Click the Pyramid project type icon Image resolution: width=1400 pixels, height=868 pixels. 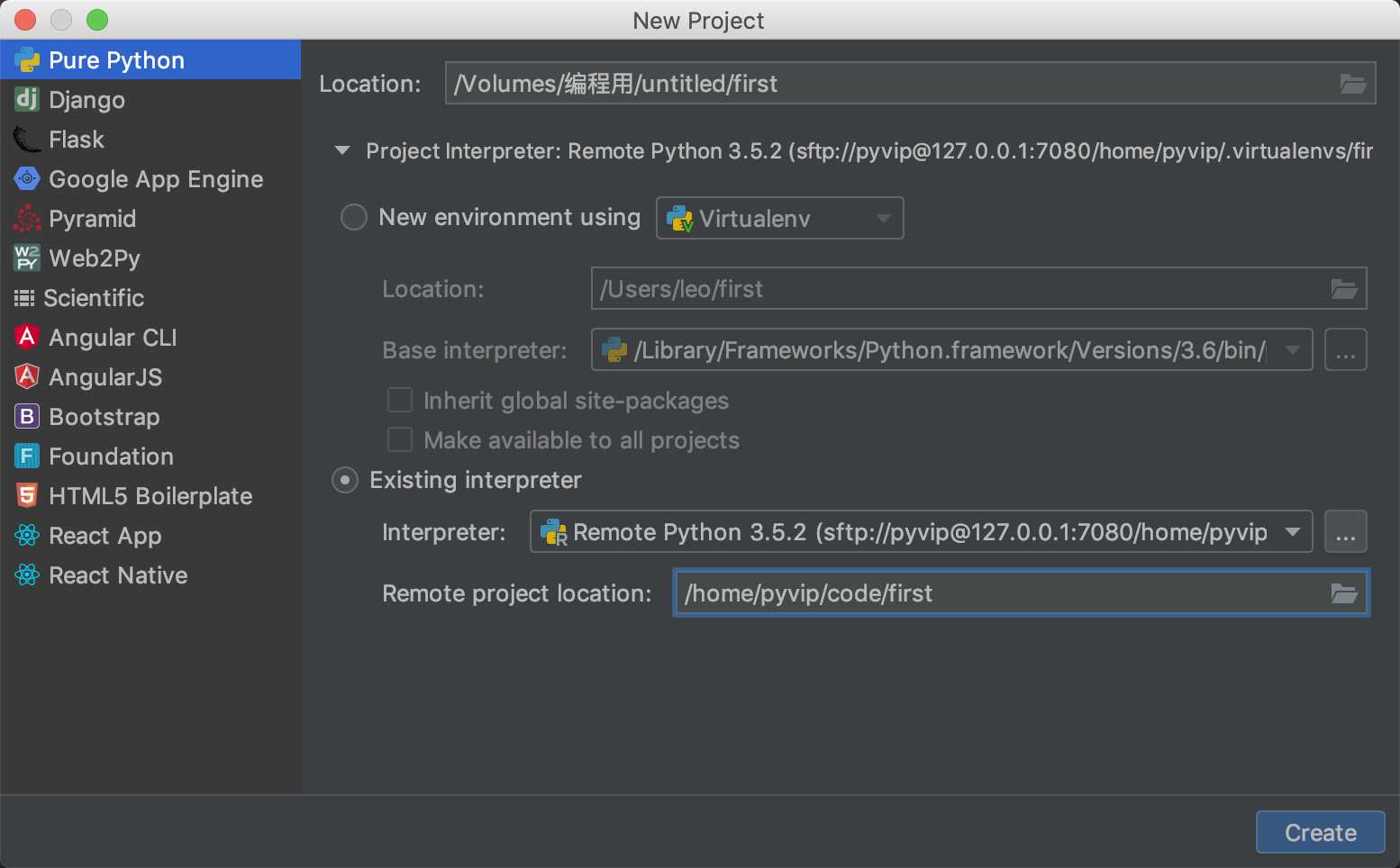(x=27, y=219)
